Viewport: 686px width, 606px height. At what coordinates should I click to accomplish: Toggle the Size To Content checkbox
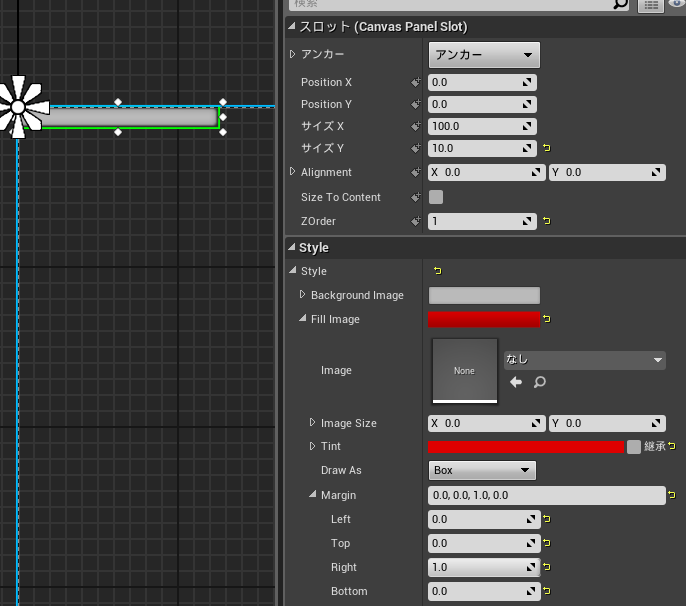click(436, 197)
